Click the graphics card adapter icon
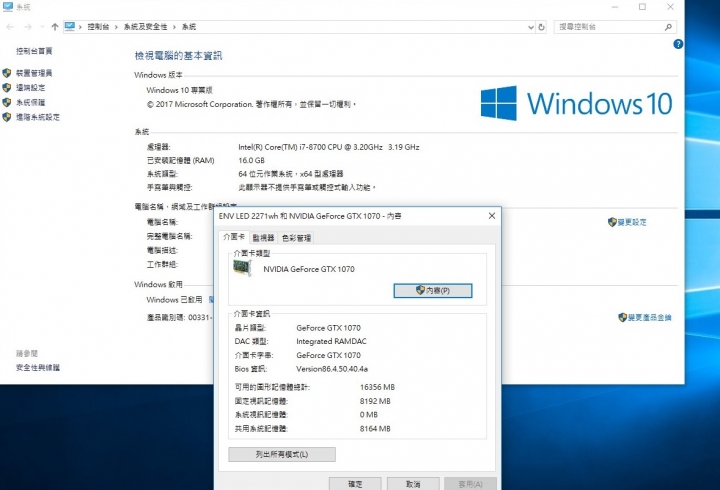This screenshot has width=720, height=490. point(242,268)
